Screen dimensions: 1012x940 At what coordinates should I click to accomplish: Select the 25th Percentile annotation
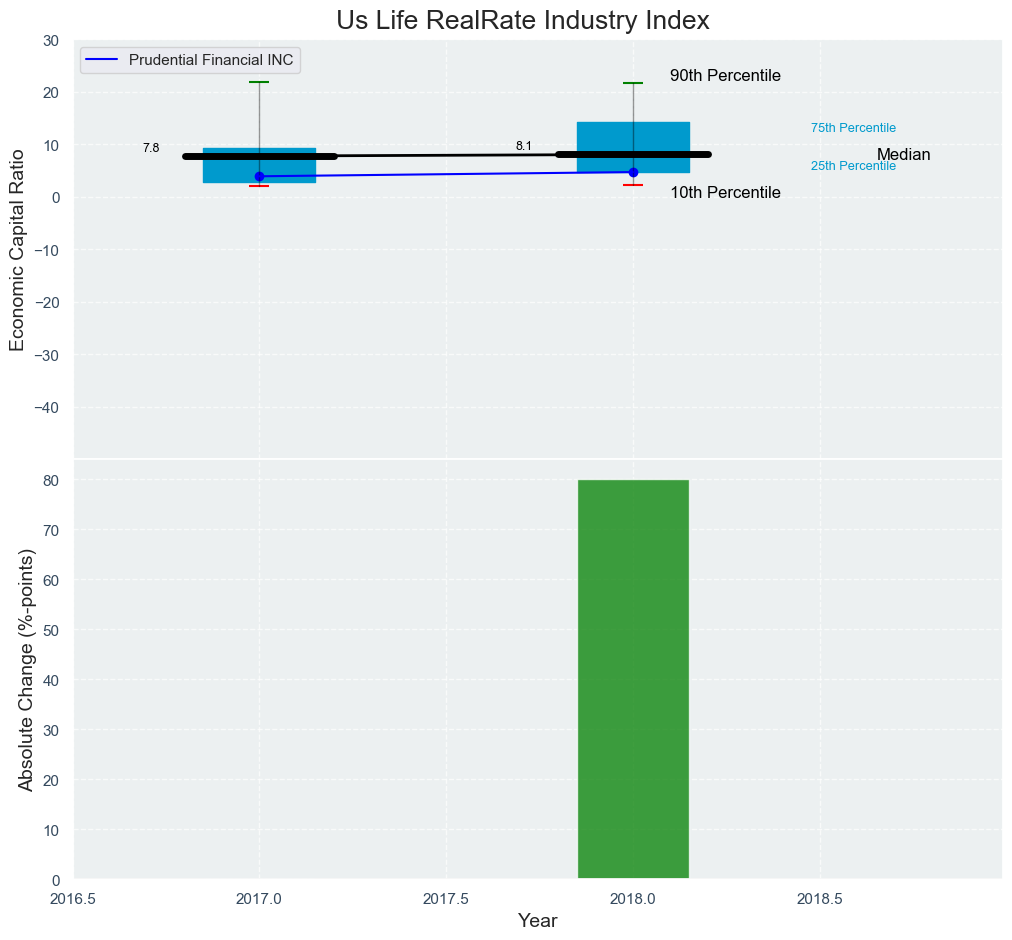click(853, 166)
